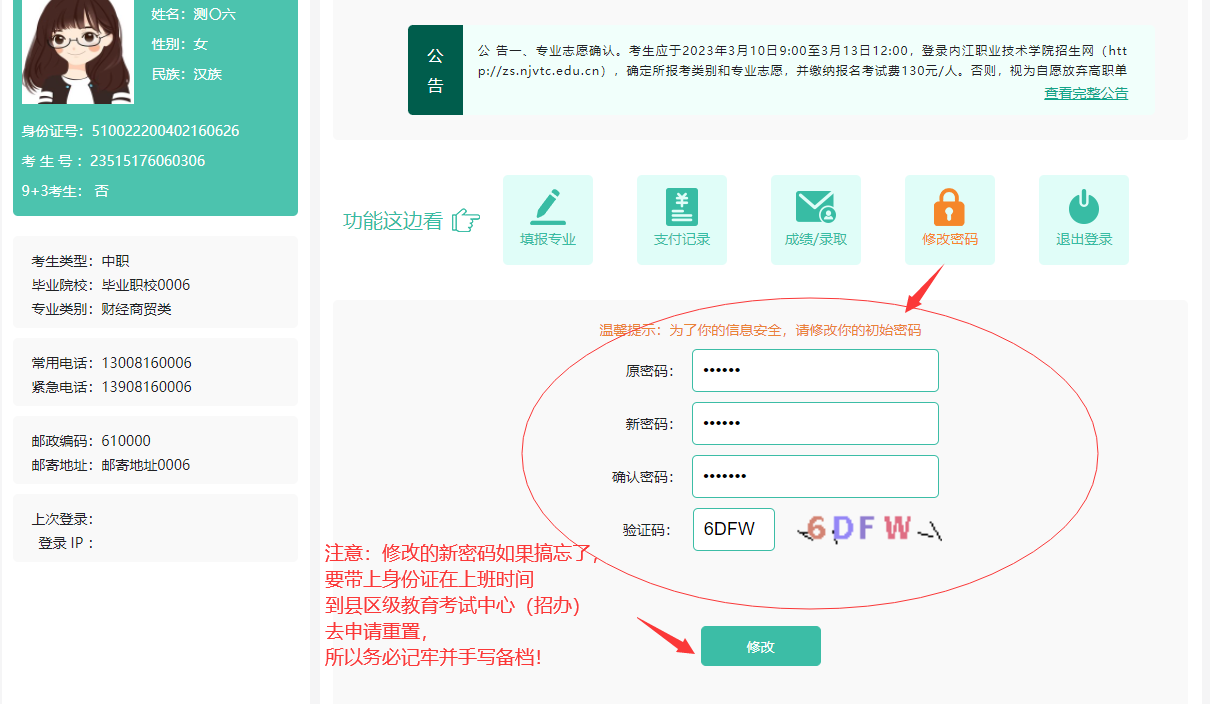
Task: Open 支付记录 via the receipt icon
Action: (681, 207)
